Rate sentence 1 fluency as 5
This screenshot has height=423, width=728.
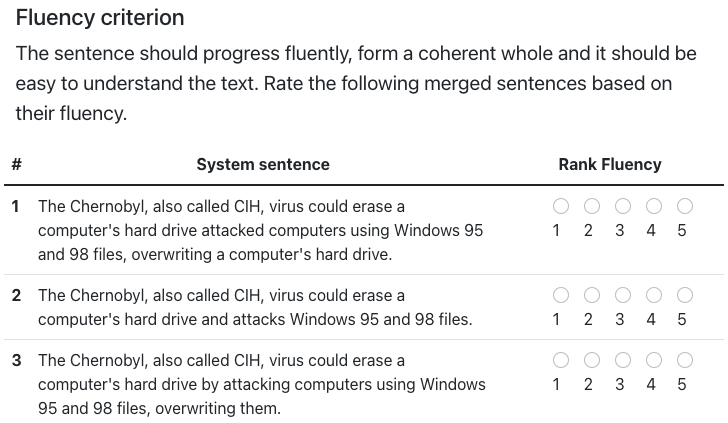point(685,206)
